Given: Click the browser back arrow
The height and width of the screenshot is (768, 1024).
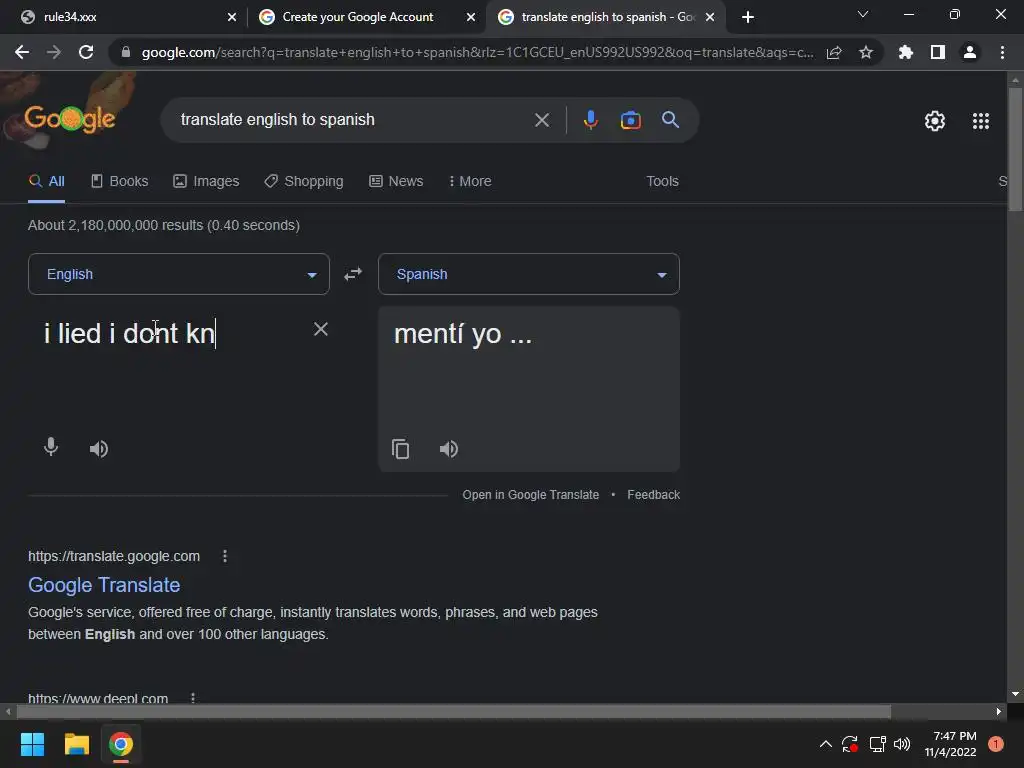Looking at the screenshot, I should [22, 52].
